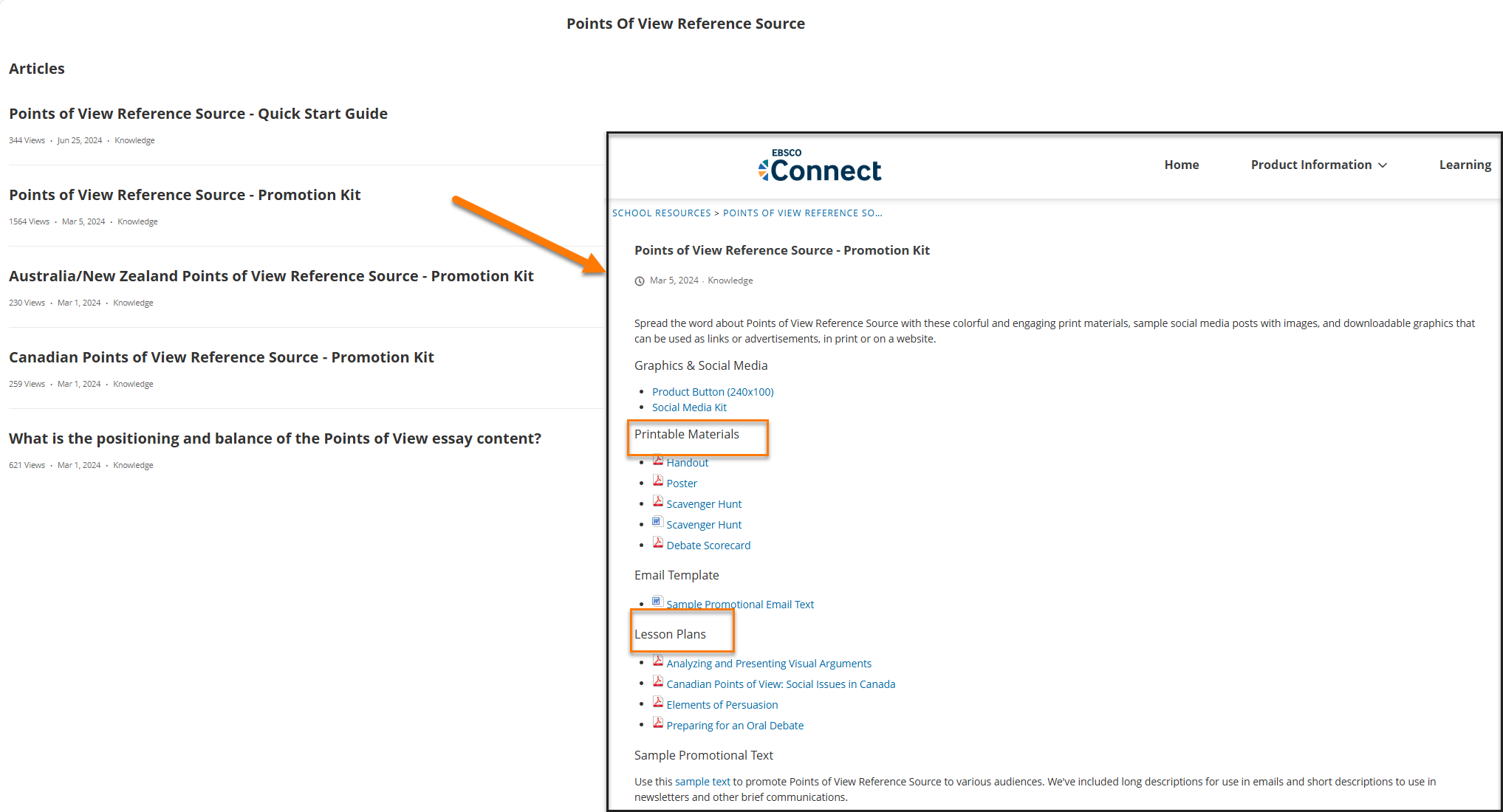Click the PDF icon next to Poster
1503x812 pixels.
pyautogui.click(x=658, y=481)
